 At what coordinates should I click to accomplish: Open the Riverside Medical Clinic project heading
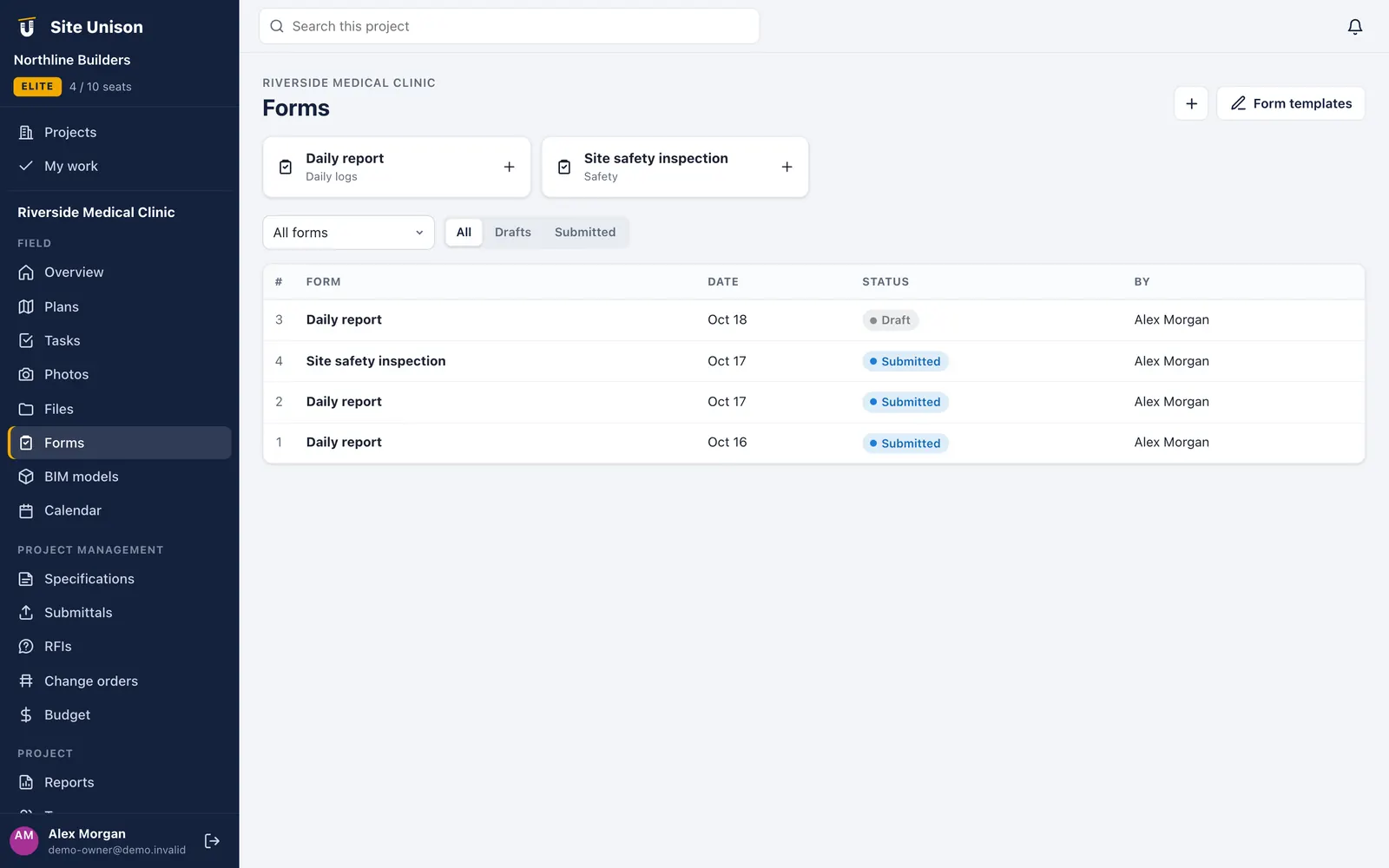pos(96,212)
